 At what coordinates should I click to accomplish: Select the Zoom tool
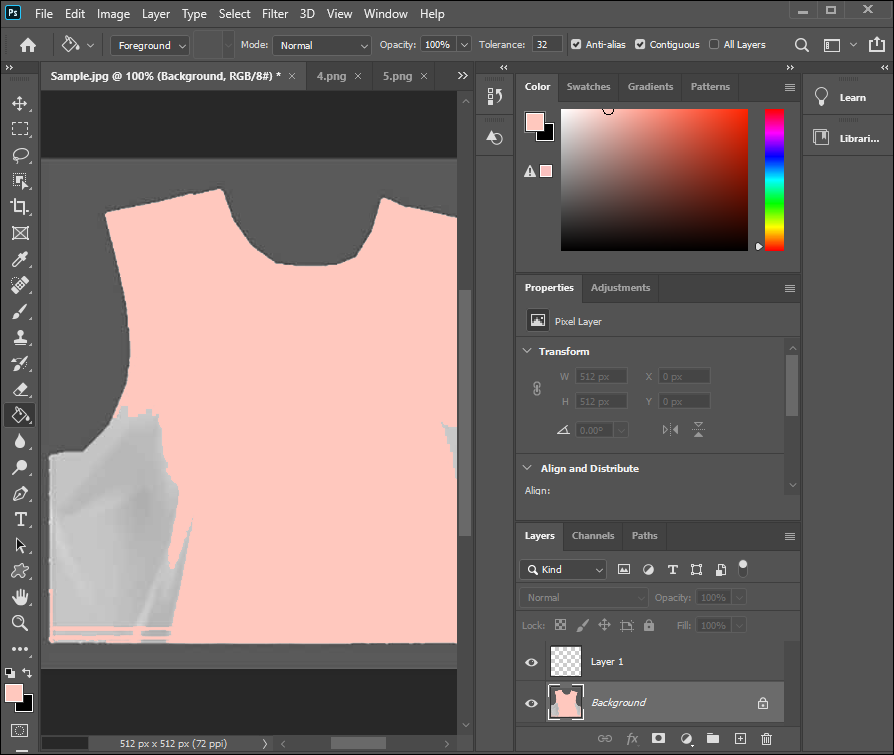tap(19, 623)
